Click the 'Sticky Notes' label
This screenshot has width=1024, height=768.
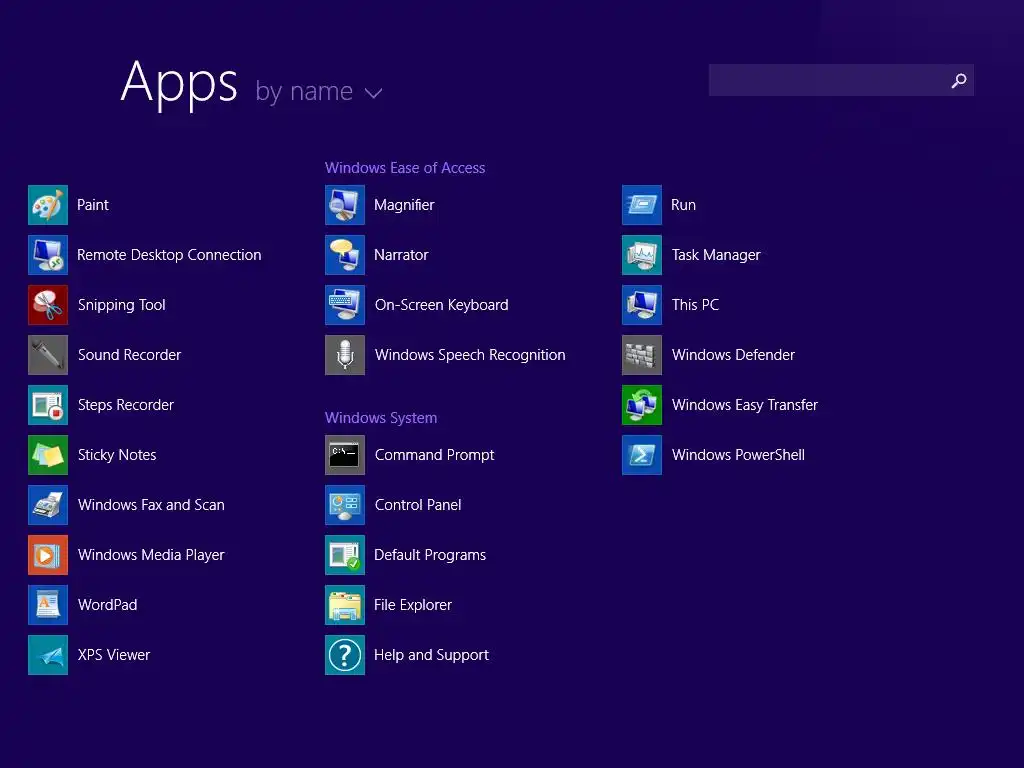pos(117,455)
